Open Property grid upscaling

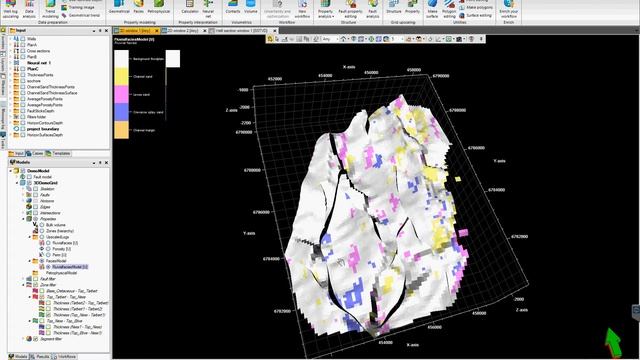click(x=412, y=7)
